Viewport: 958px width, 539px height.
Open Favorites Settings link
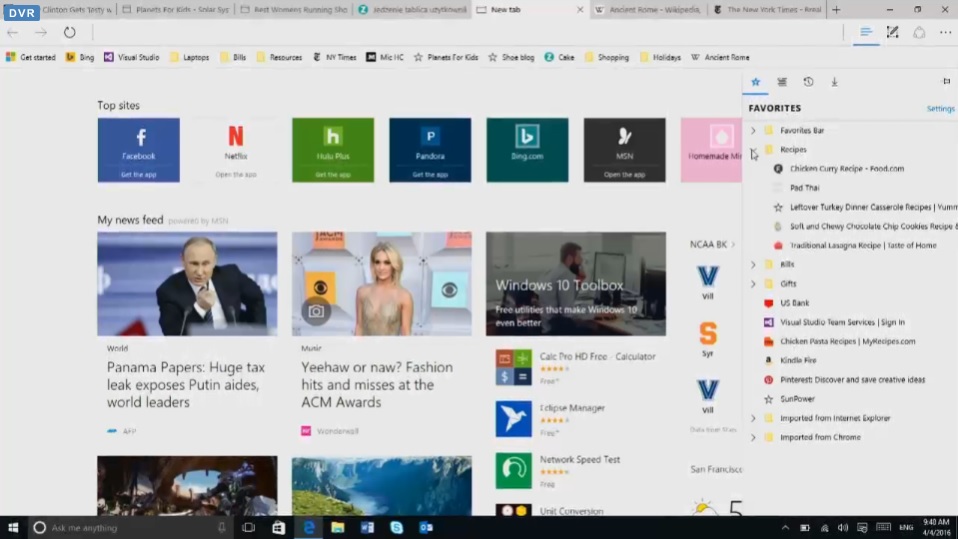pyautogui.click(x=940, y=109)
